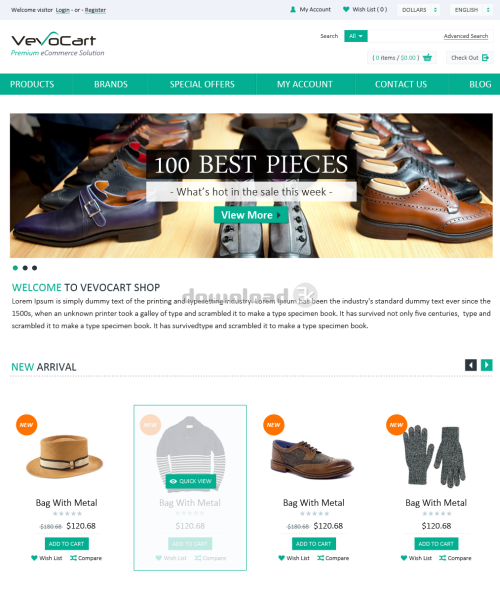Open the Advanced Search link

[466, 36]
